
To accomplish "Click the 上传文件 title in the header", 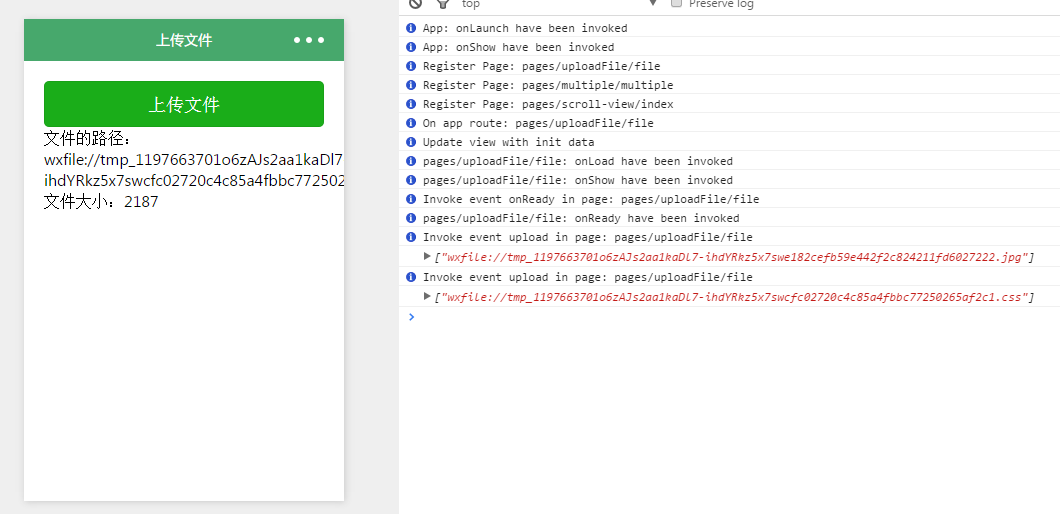I will 184,41.
